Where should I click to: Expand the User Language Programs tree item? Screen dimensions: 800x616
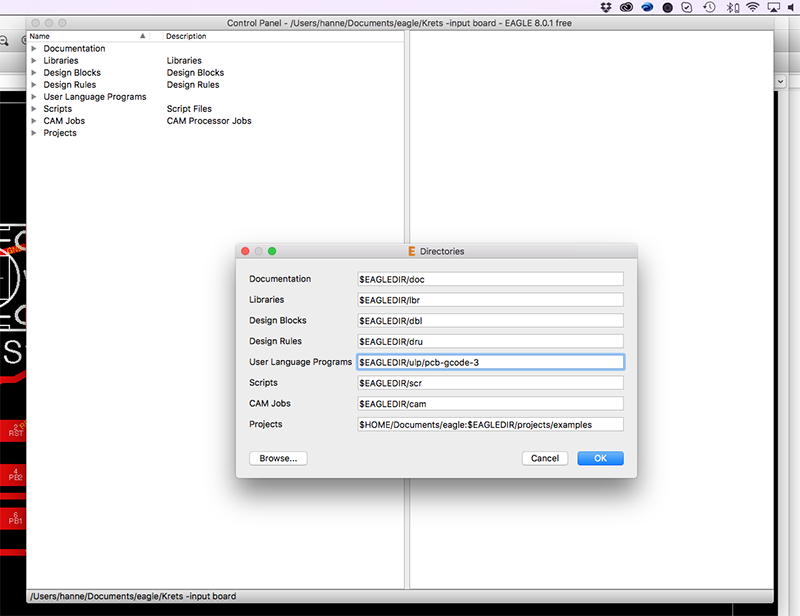point(34,97)
